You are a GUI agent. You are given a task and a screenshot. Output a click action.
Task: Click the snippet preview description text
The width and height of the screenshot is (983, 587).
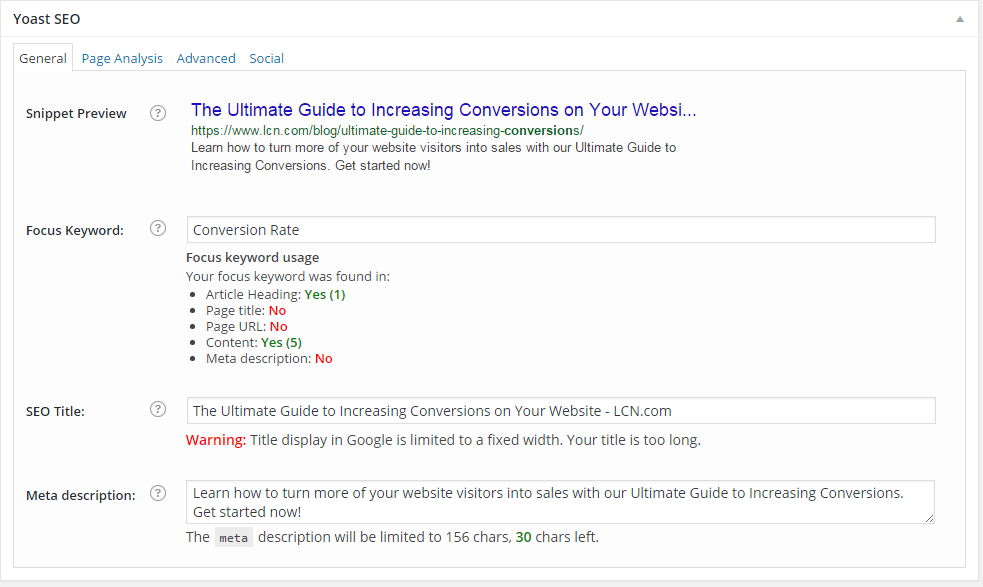coord(434,156)
